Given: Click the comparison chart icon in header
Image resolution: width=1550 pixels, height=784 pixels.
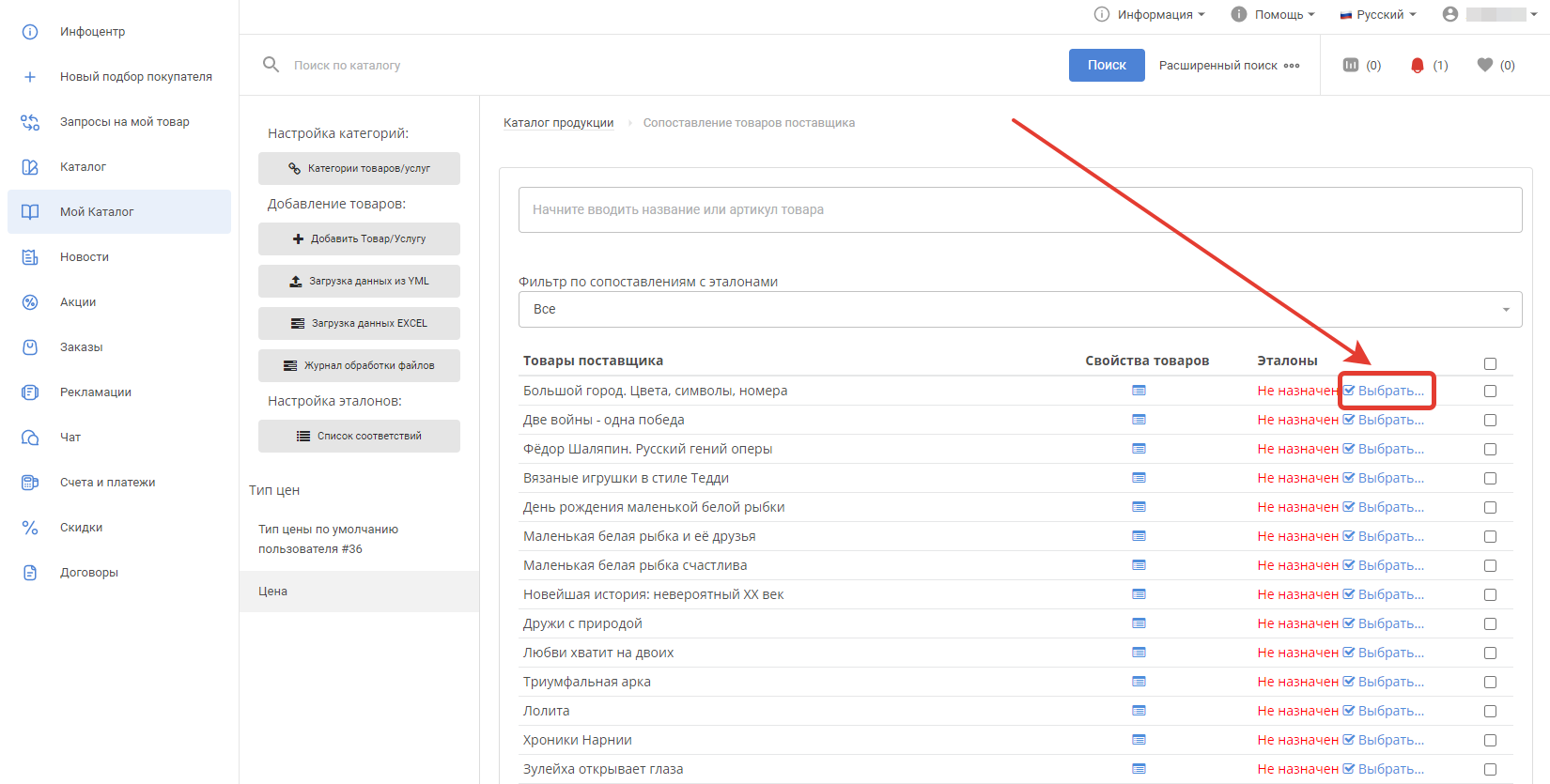Looking at the screenshot, I should (1351, 65).
